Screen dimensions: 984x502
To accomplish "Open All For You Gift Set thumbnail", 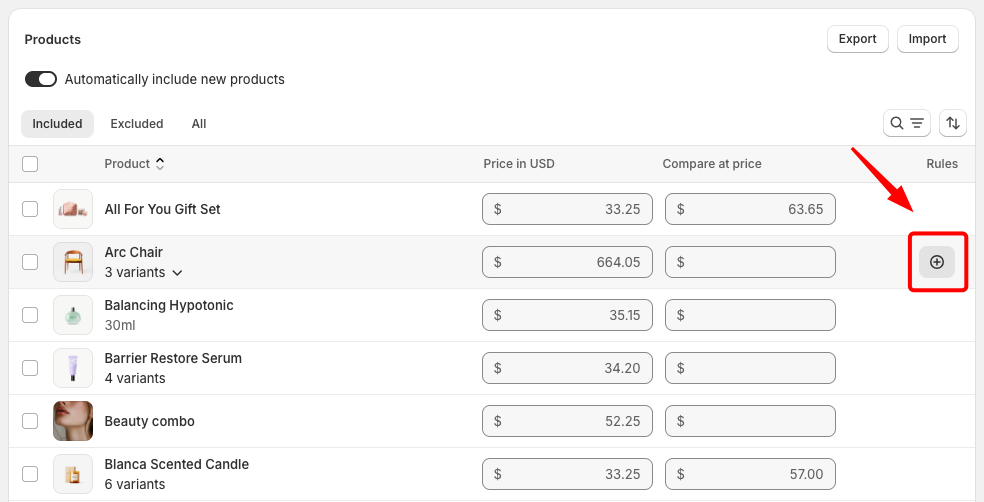I will (73, 209).
